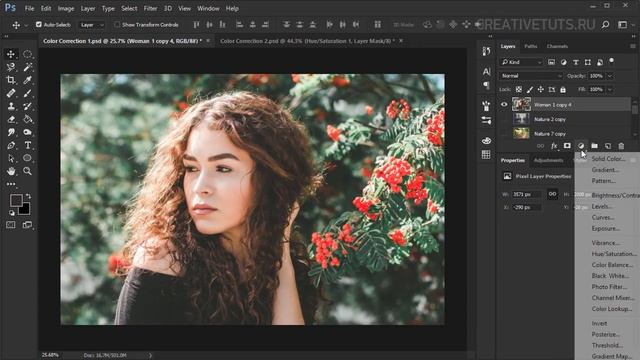
Task: Select the Horizontal Type tool
Action: pyautogui.click(x=27, y=145)
